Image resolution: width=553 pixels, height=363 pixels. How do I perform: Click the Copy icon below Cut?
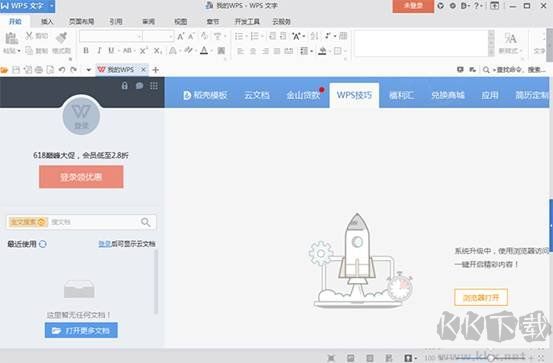click(x=29, y=51)
